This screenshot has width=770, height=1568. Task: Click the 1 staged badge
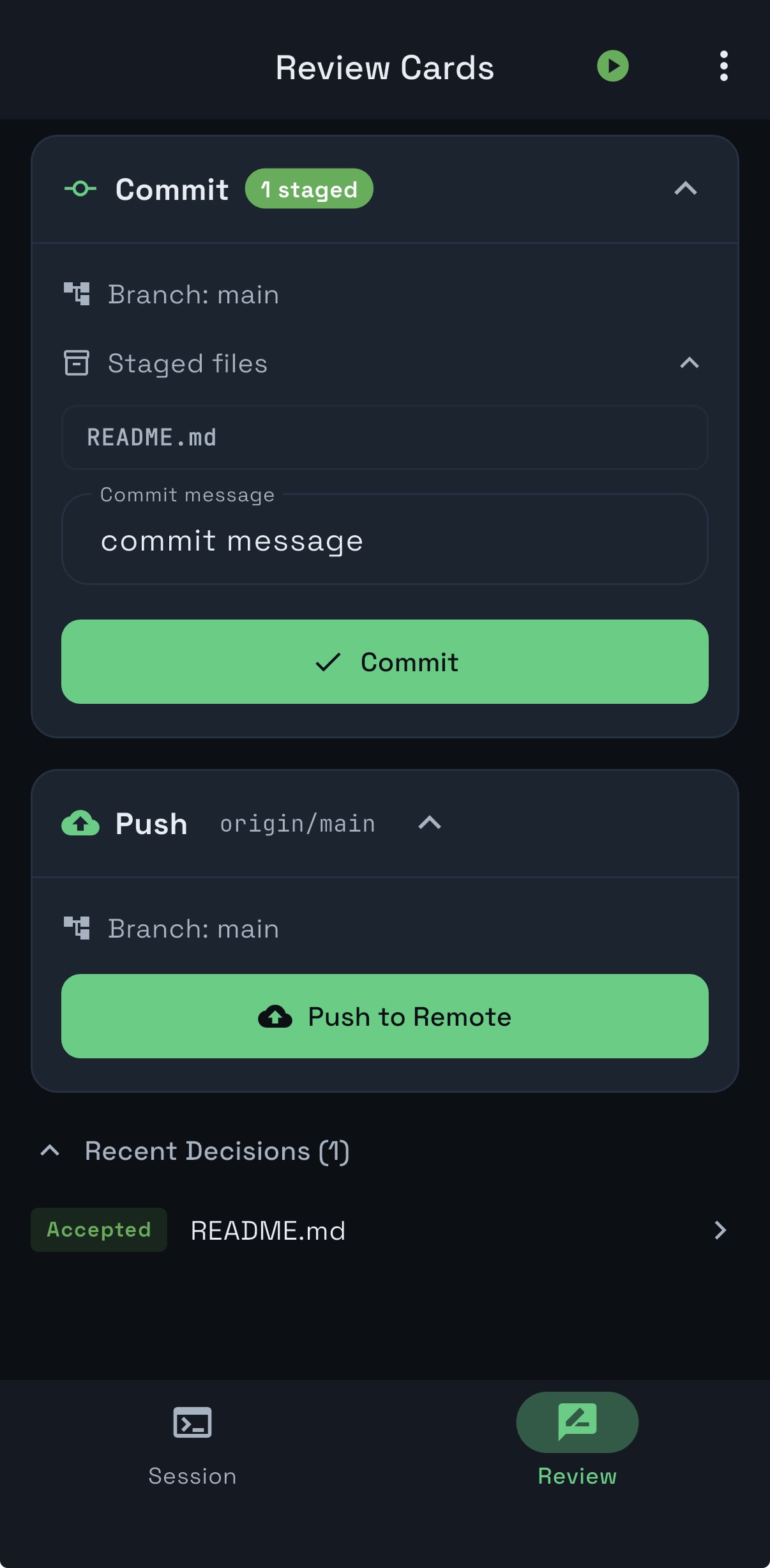[x=309, y=188]
